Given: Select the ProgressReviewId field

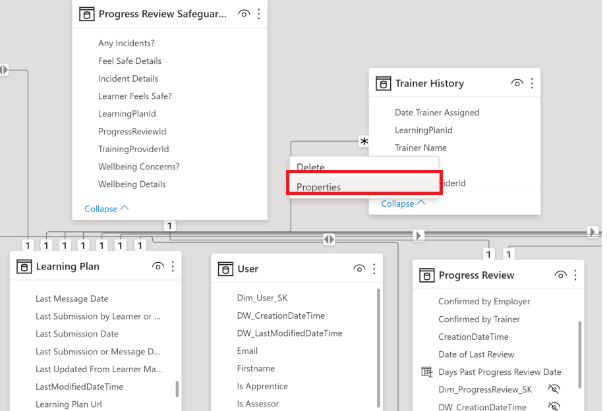Looking at the screenshot, I should pyautogui.click(x=132, y=131).
